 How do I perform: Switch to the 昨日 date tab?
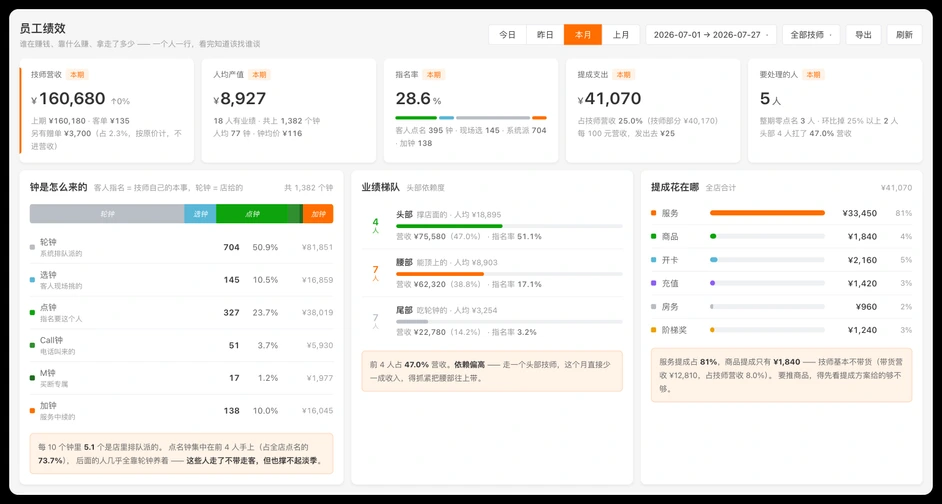click(545, 35)
